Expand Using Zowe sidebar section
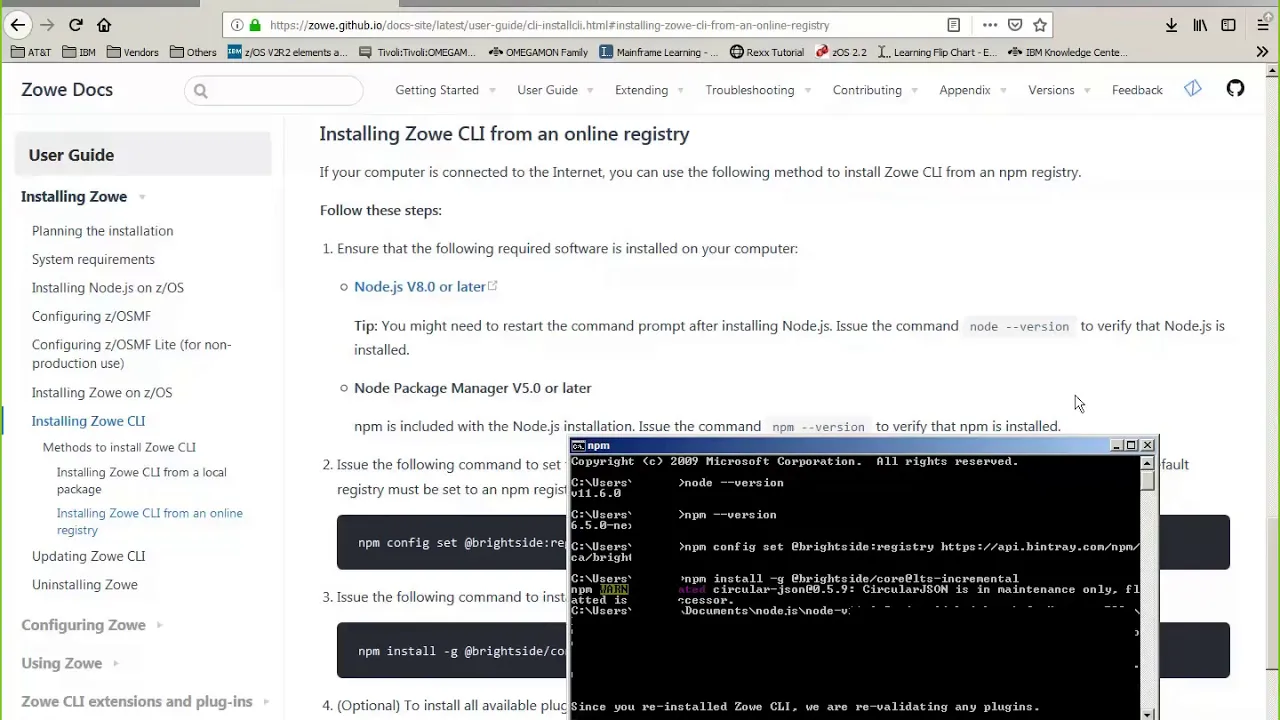This screenshot has height=720, width=1280. click(x=70, y=663)
